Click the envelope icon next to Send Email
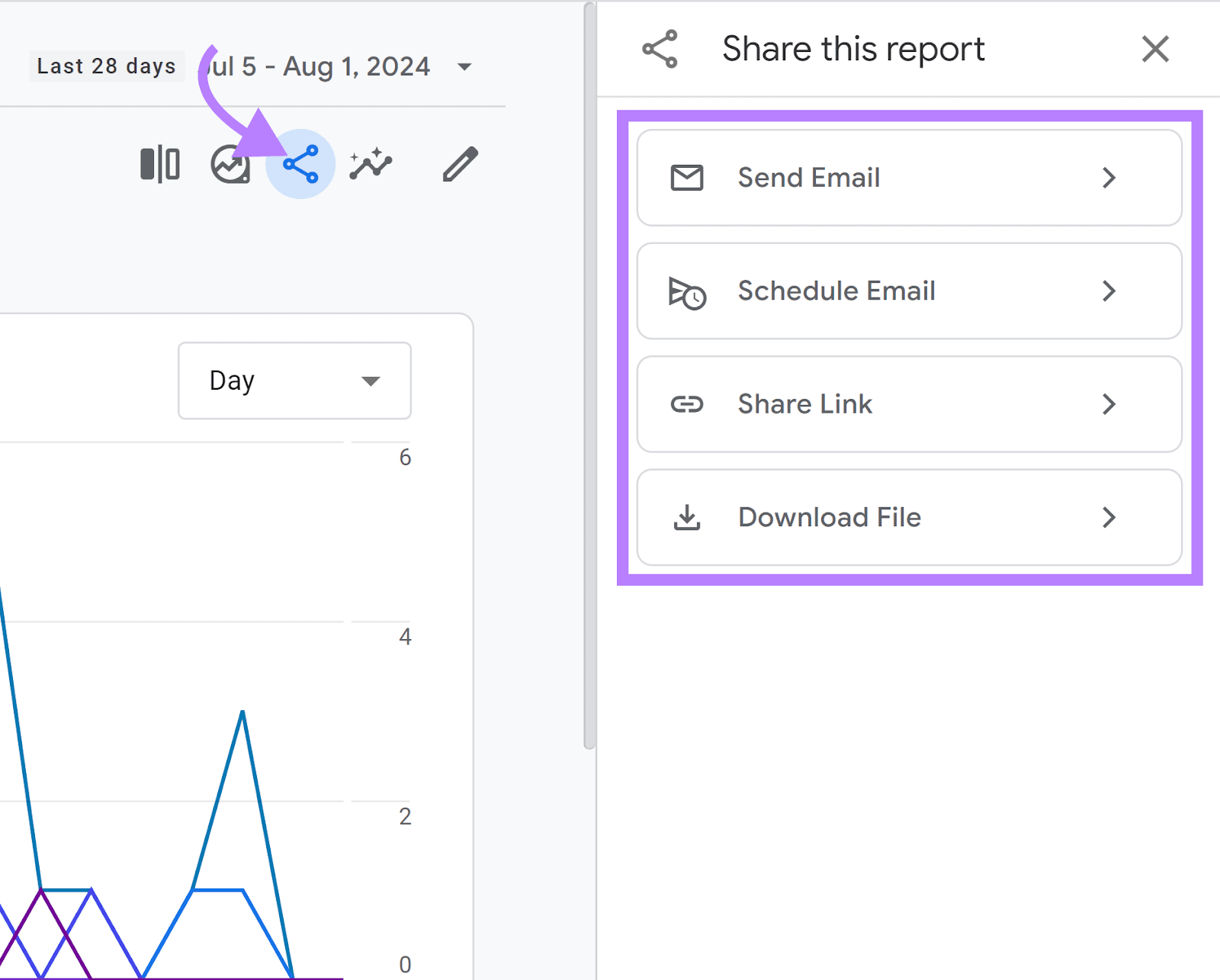The height and width of the screenshot is (980, 1220). (686, 178)
